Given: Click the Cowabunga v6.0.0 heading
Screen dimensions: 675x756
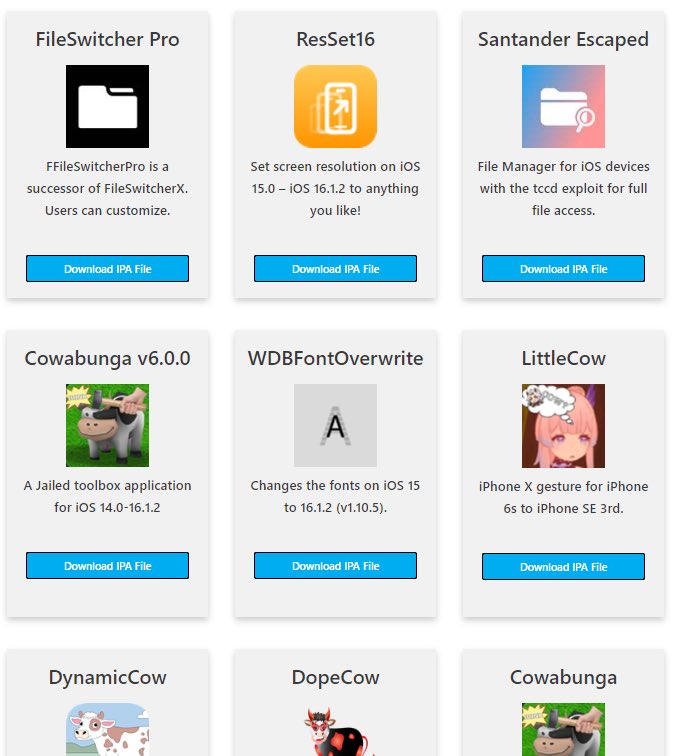Looking at the screenshot, I should 108,359.
